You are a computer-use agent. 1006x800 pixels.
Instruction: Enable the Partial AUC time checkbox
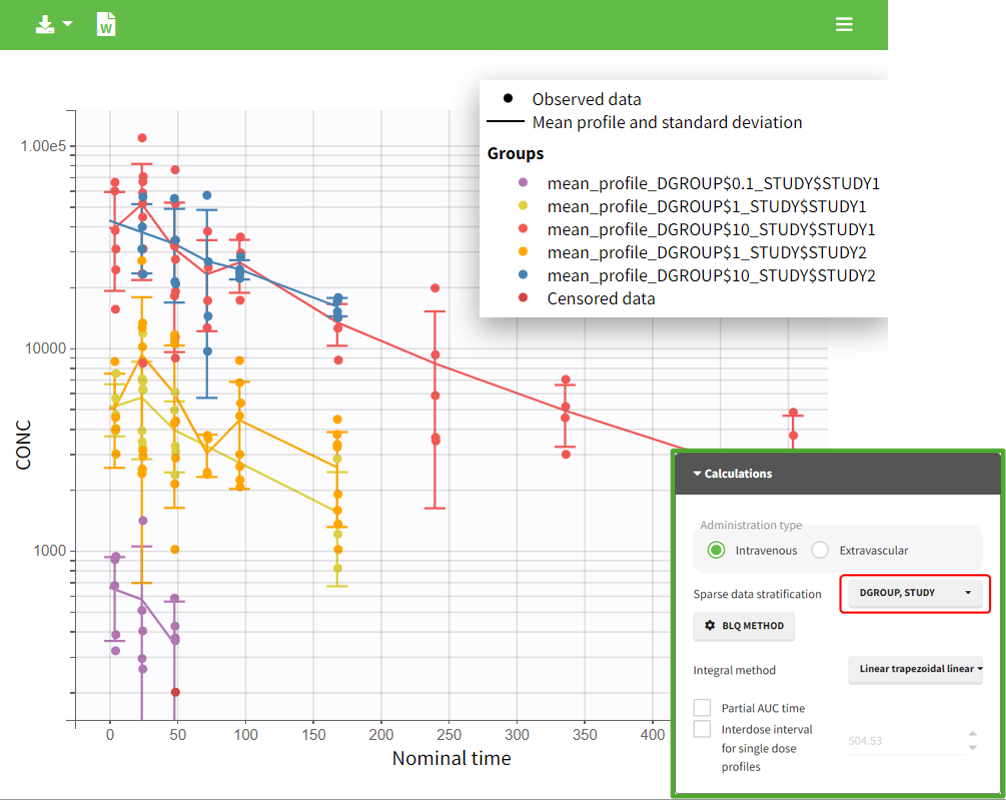(702, 708)
